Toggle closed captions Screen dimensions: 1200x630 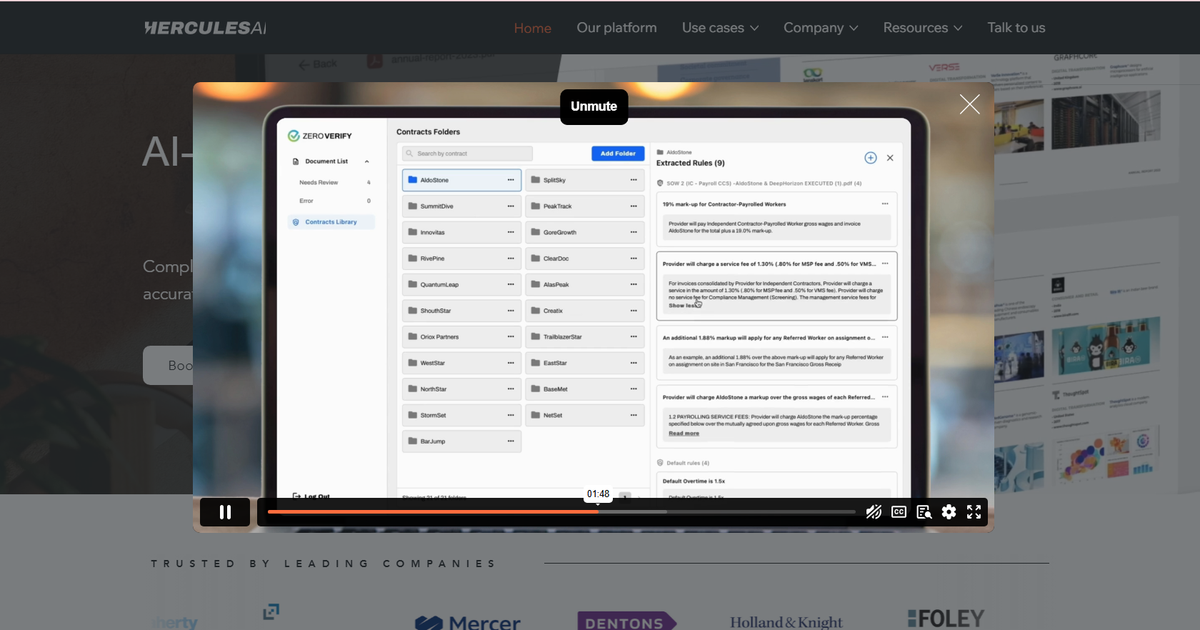(899, 512)
